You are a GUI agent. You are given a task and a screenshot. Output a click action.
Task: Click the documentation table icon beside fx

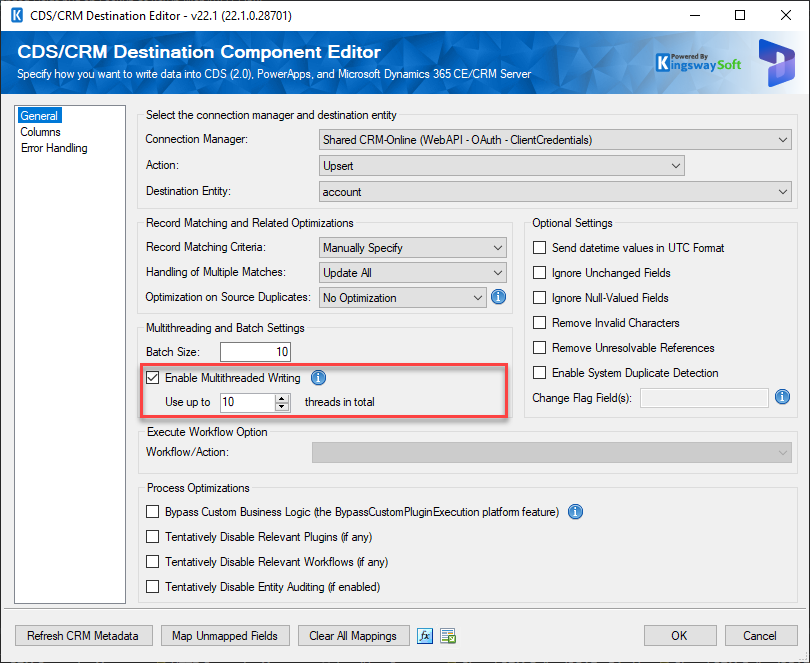[x=448, y=636]
